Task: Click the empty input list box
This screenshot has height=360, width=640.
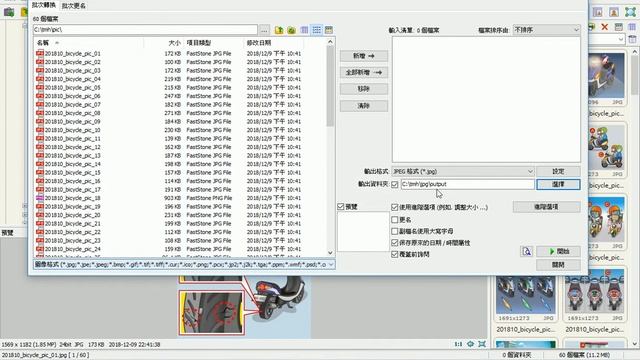Action: point(486,99)
